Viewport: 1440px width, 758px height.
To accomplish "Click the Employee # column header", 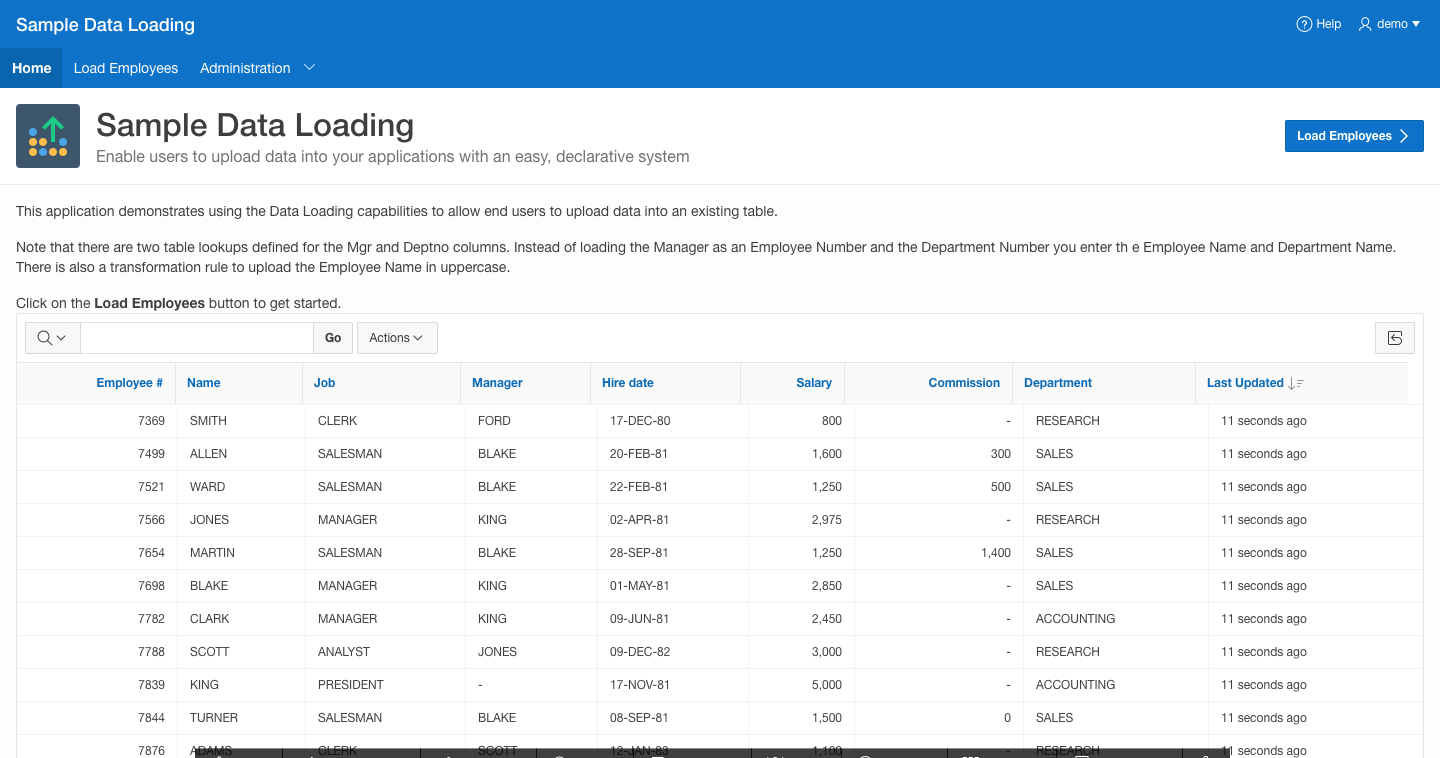I will tap(130, 383).
